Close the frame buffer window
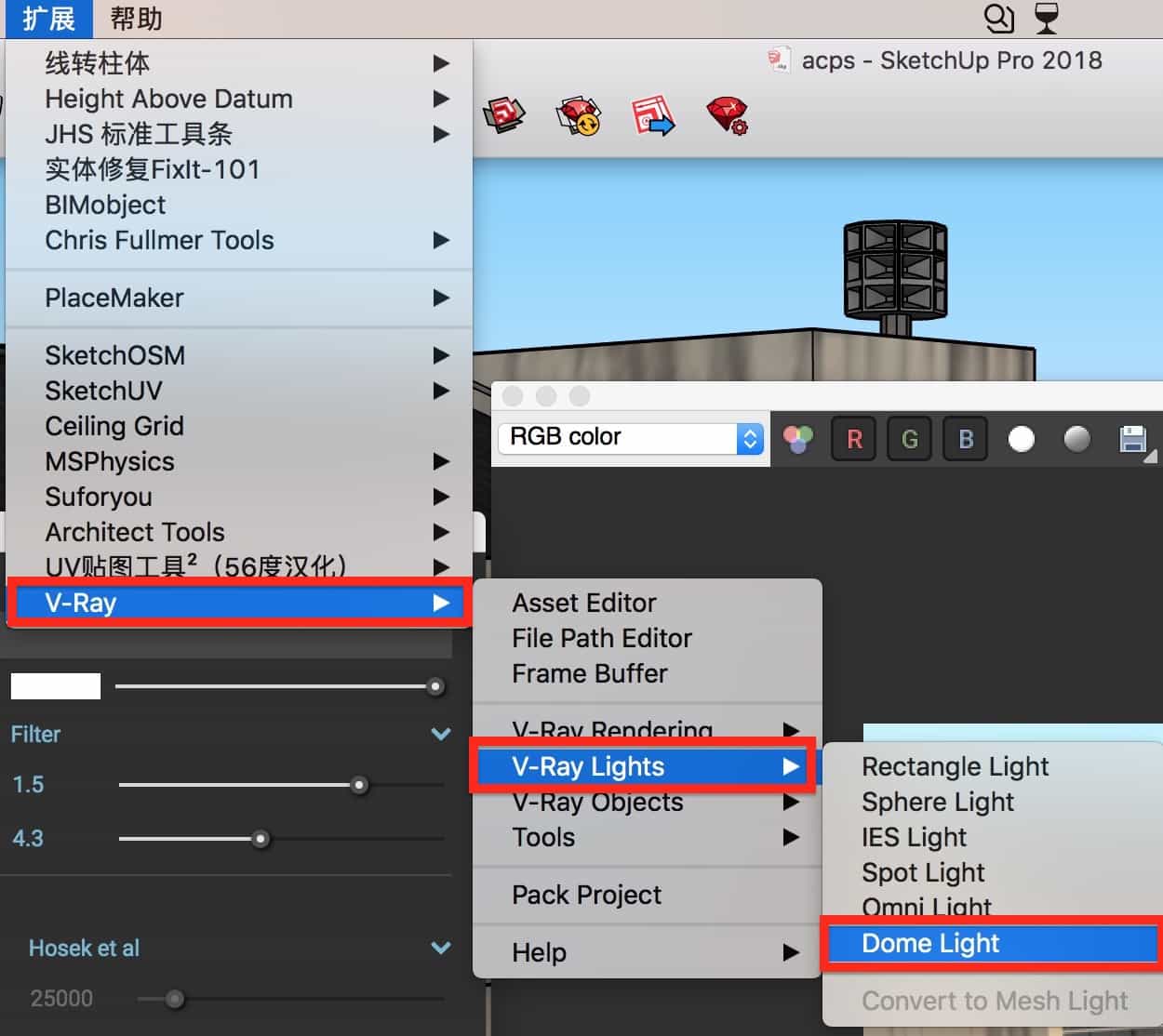 tap(513, 396)
